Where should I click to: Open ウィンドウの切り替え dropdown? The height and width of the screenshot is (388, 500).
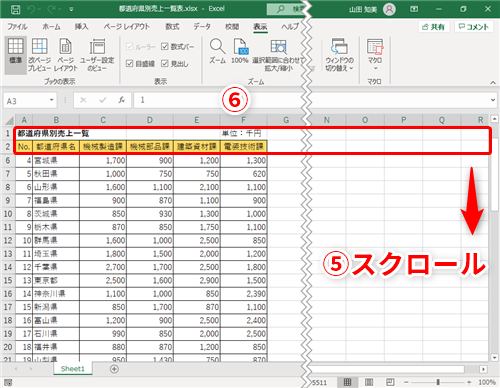[x=339, y=55]
